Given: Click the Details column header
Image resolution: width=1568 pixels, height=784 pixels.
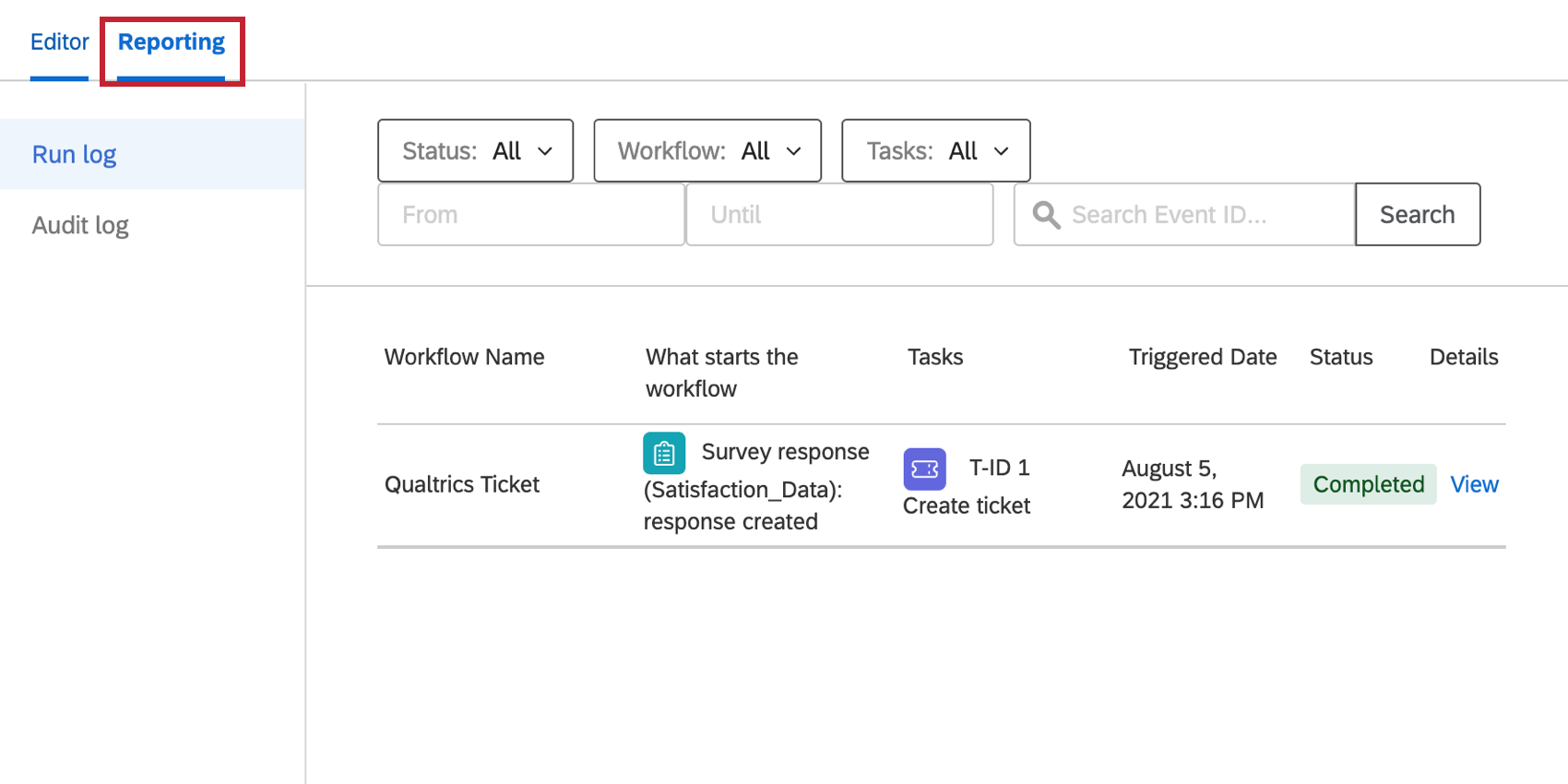Looking at the screenshot, I should tap(1464, 357).
